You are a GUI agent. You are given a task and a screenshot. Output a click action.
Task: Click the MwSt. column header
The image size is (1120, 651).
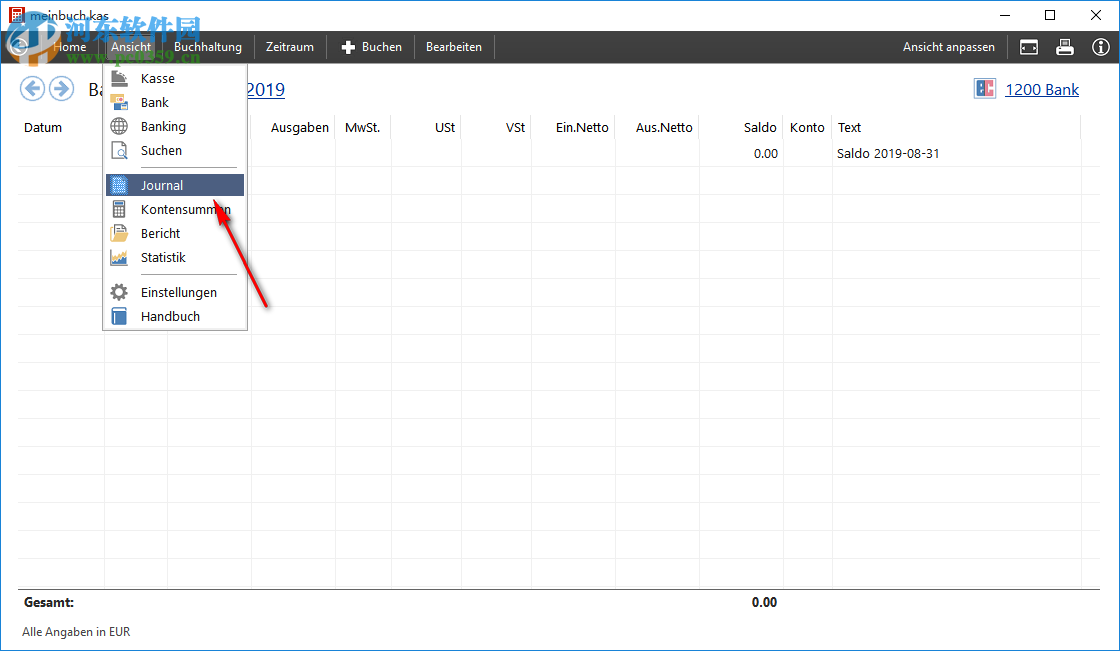[363, 128]
